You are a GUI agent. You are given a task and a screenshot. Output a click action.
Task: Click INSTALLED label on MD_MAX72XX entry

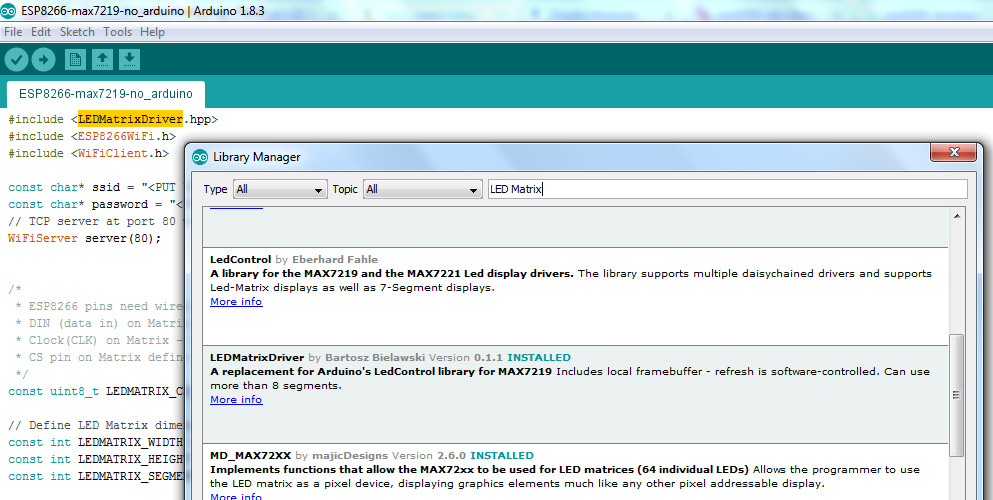tap(502, 456)
